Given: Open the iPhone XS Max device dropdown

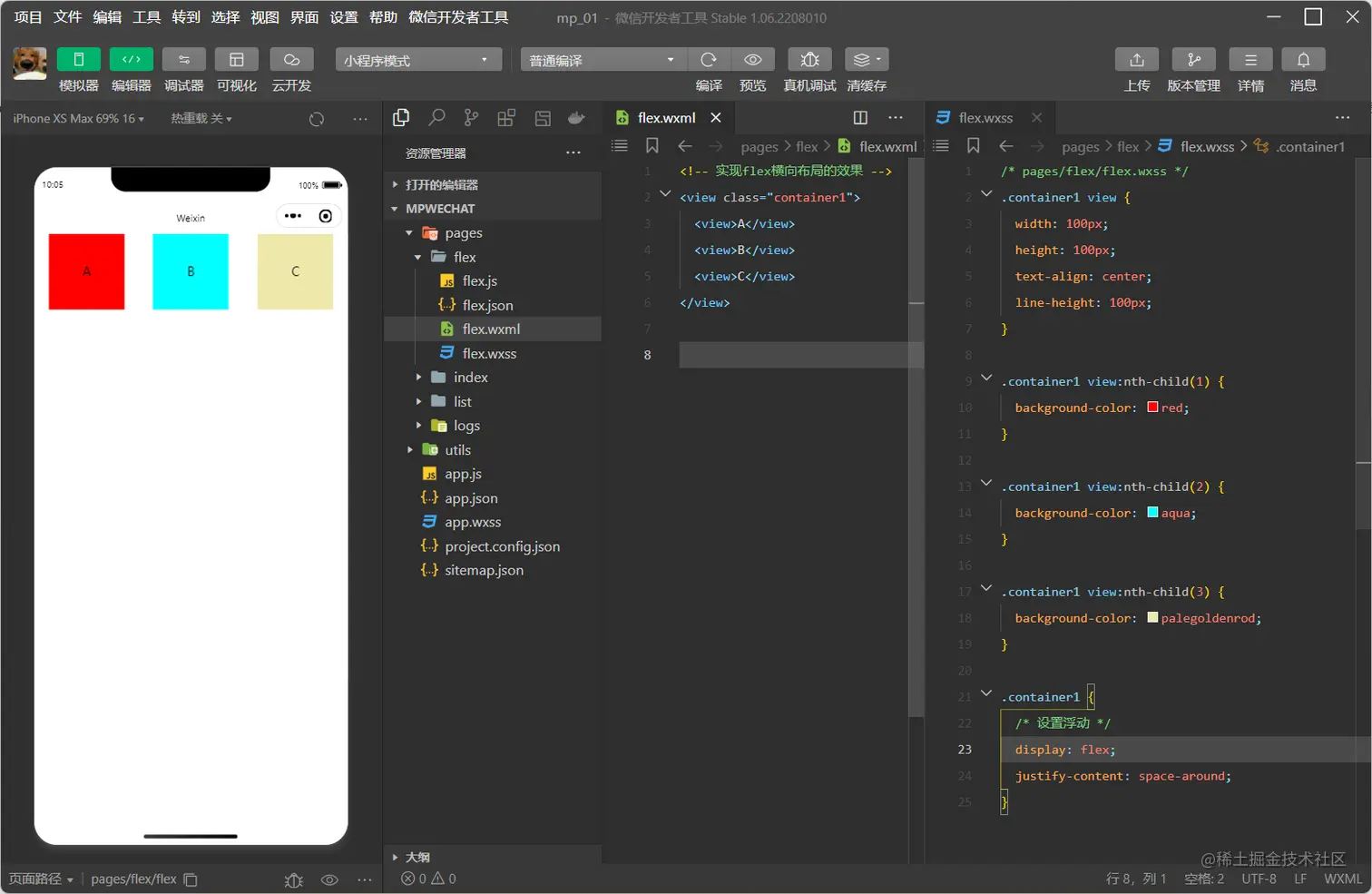Looking at the screenshot, I should tap(78, 119).
